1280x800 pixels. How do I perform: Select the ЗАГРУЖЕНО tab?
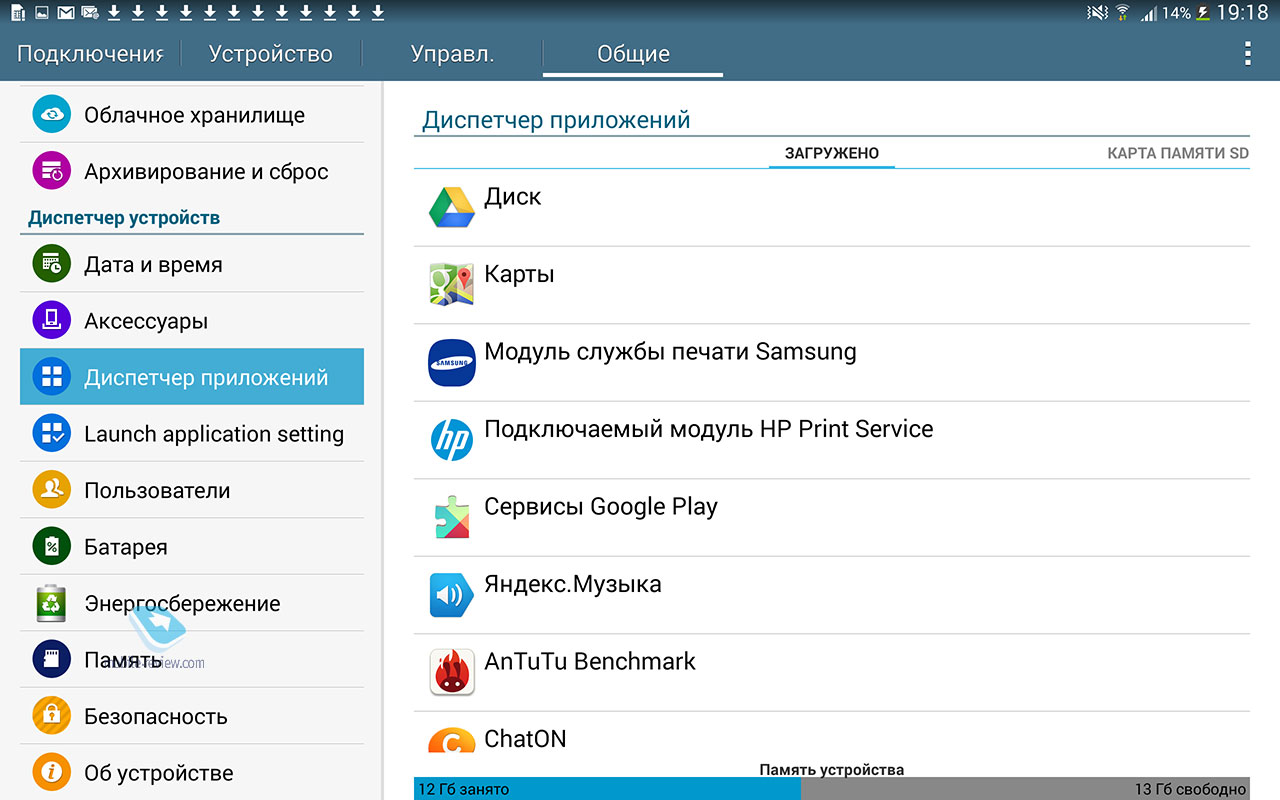click(832, 153)
